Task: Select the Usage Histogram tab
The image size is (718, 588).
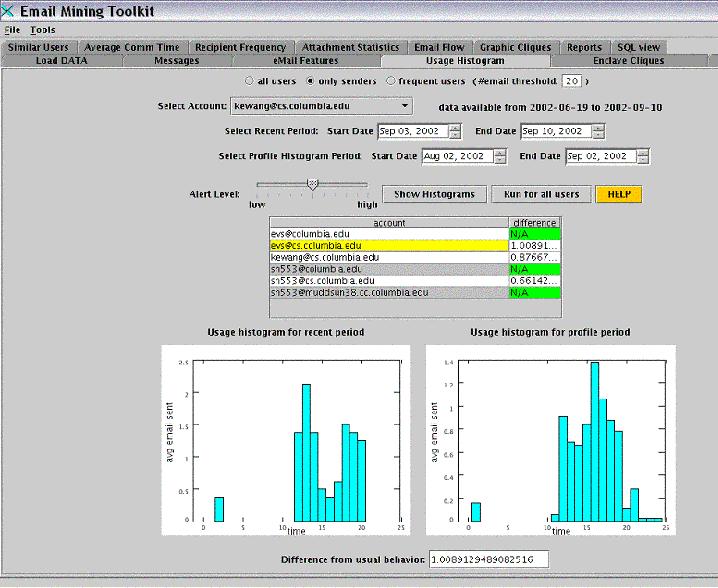Action: (x=465, y=60)
